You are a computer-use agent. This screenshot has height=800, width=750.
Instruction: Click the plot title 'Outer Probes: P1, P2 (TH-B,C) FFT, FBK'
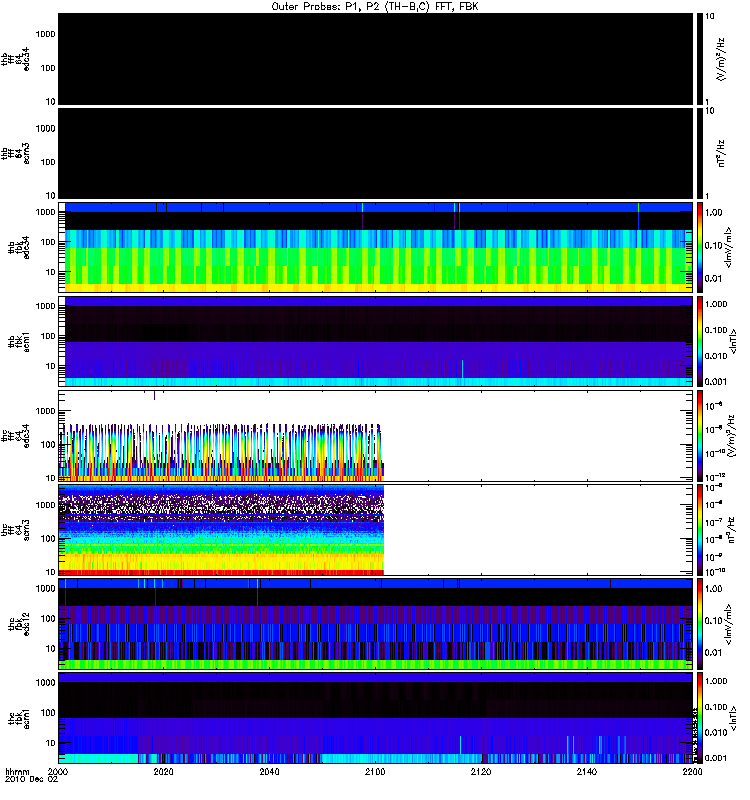coord(375,7)
